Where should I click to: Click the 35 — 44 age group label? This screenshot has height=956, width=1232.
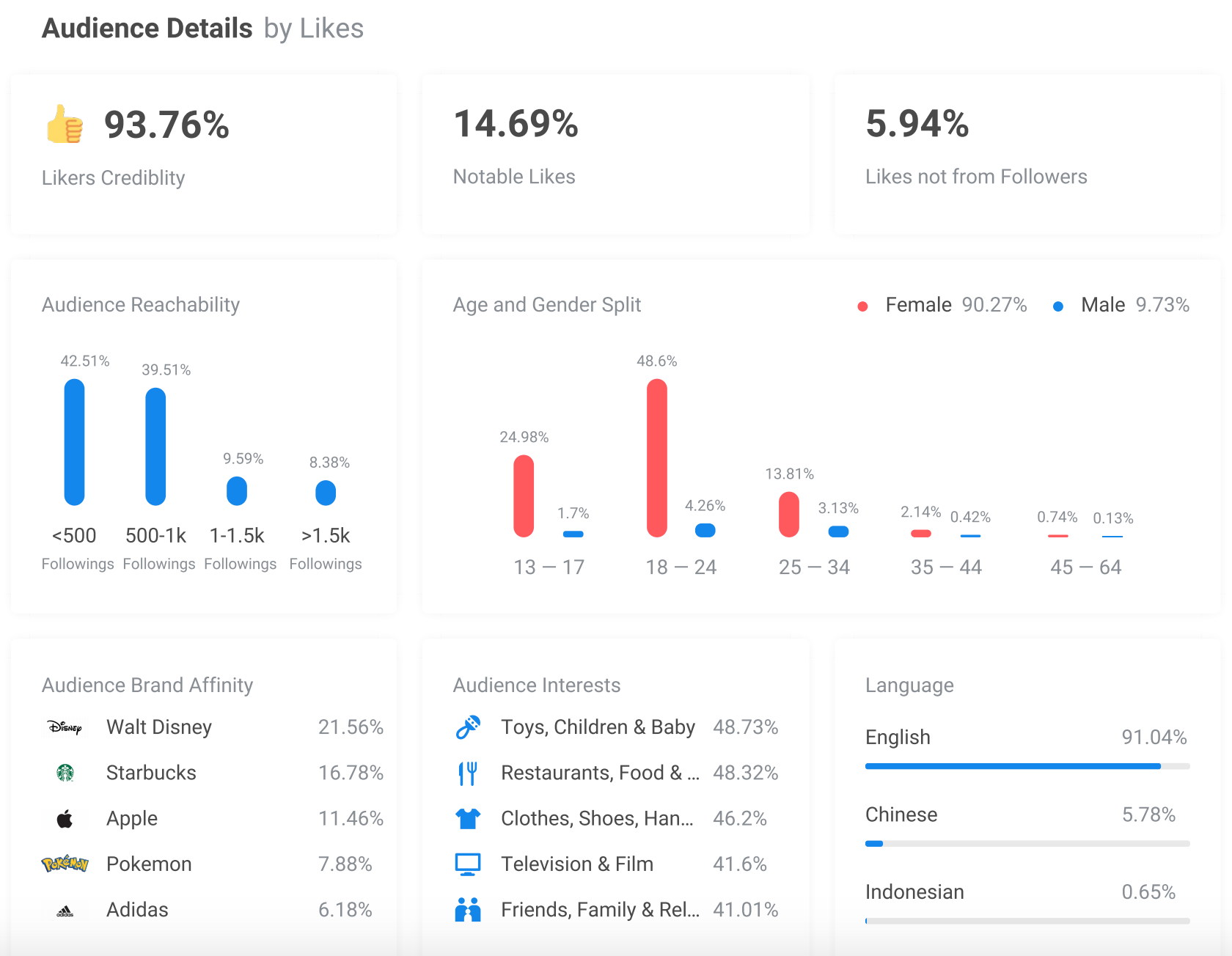tap(946, 567)
